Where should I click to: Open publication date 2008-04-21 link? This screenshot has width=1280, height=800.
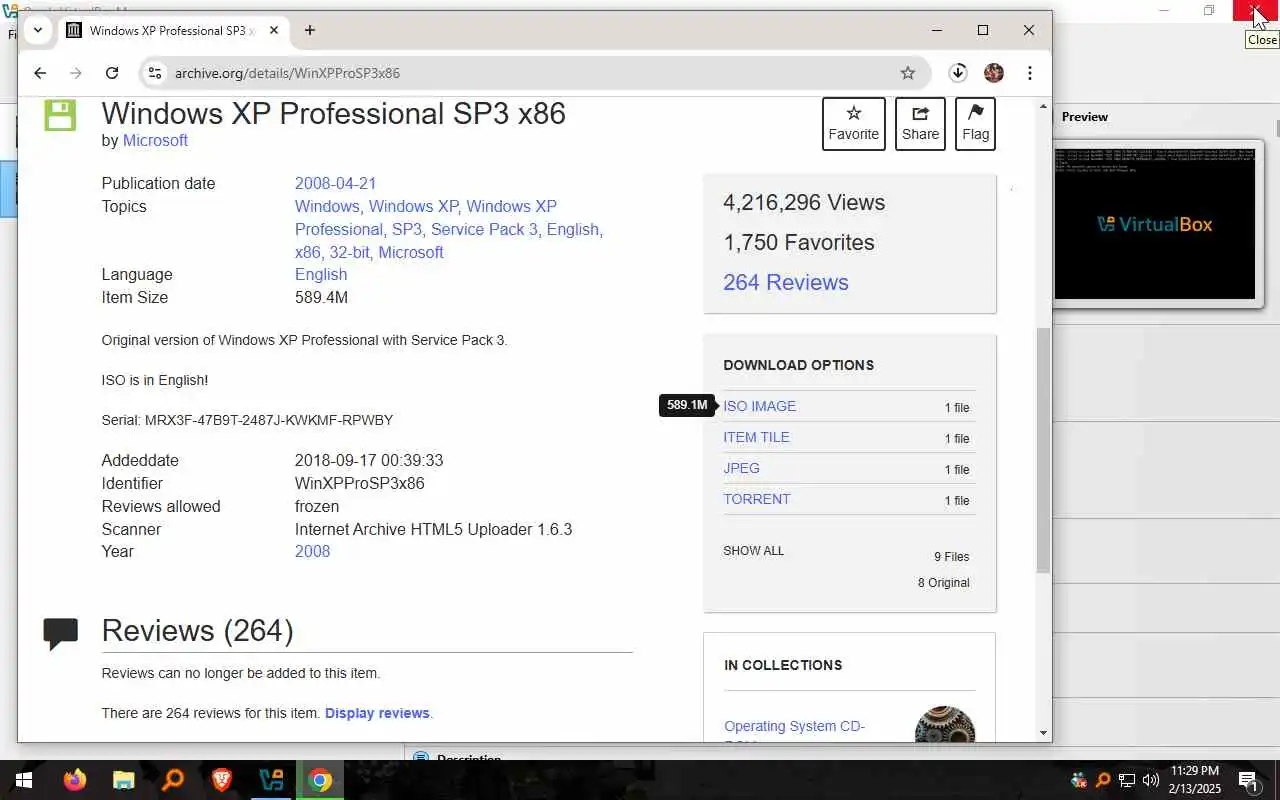[335, 184]
